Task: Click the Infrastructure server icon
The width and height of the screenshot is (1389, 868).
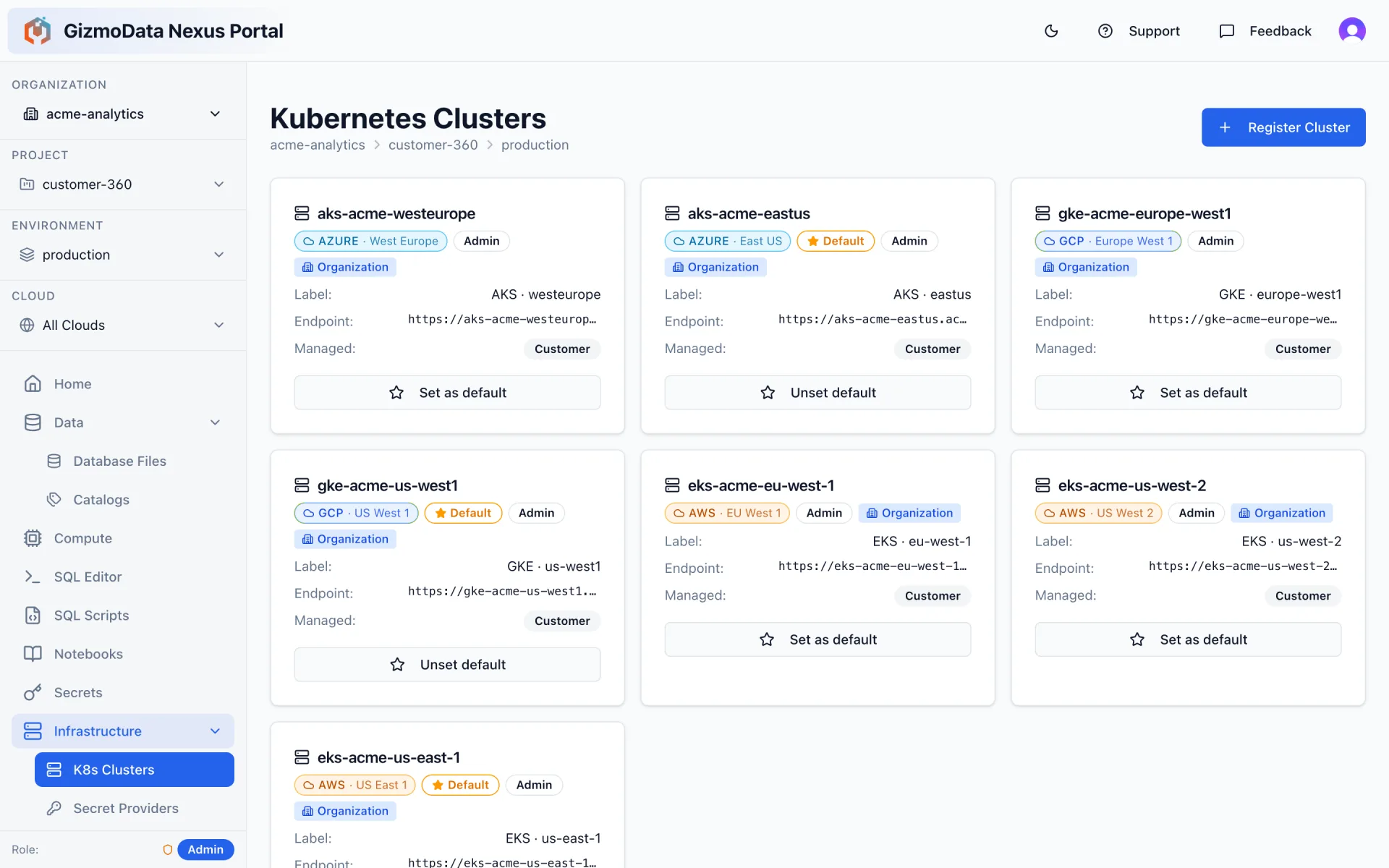Action: (x=33, y=731)
